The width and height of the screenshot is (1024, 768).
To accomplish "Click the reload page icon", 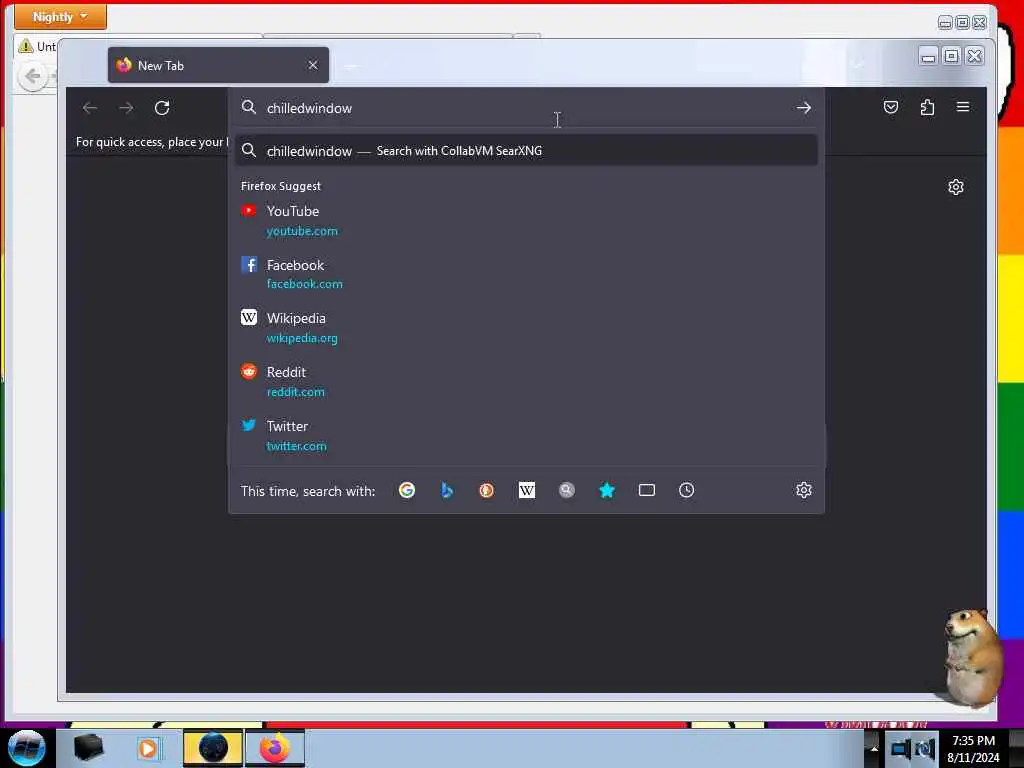I will pyautogui.click(x=162, y=108).
